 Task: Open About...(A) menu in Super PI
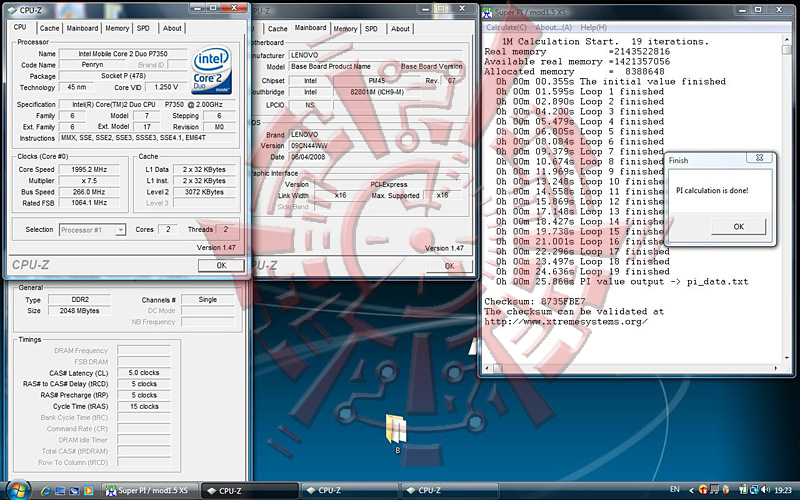553,28
